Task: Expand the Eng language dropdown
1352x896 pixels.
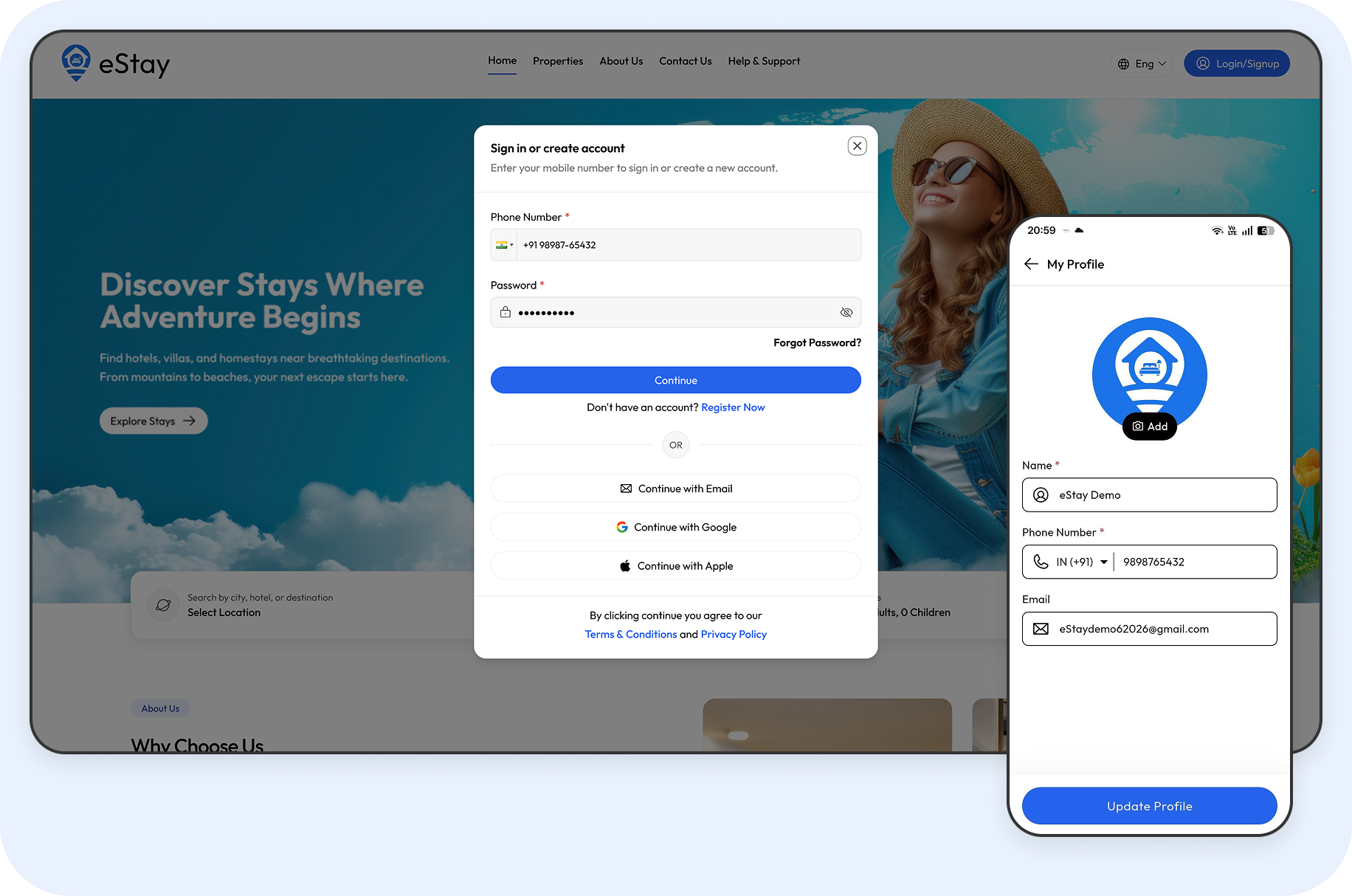Action: [x=1142, y=63]
